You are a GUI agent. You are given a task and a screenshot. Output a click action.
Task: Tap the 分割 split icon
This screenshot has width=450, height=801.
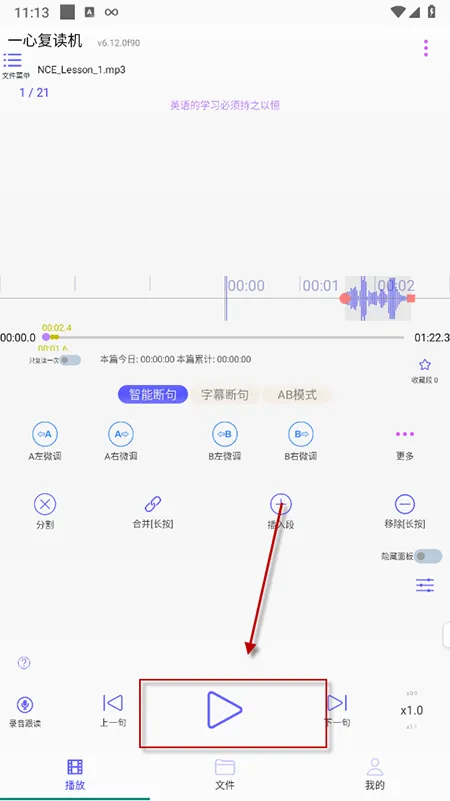coord(45,504)
